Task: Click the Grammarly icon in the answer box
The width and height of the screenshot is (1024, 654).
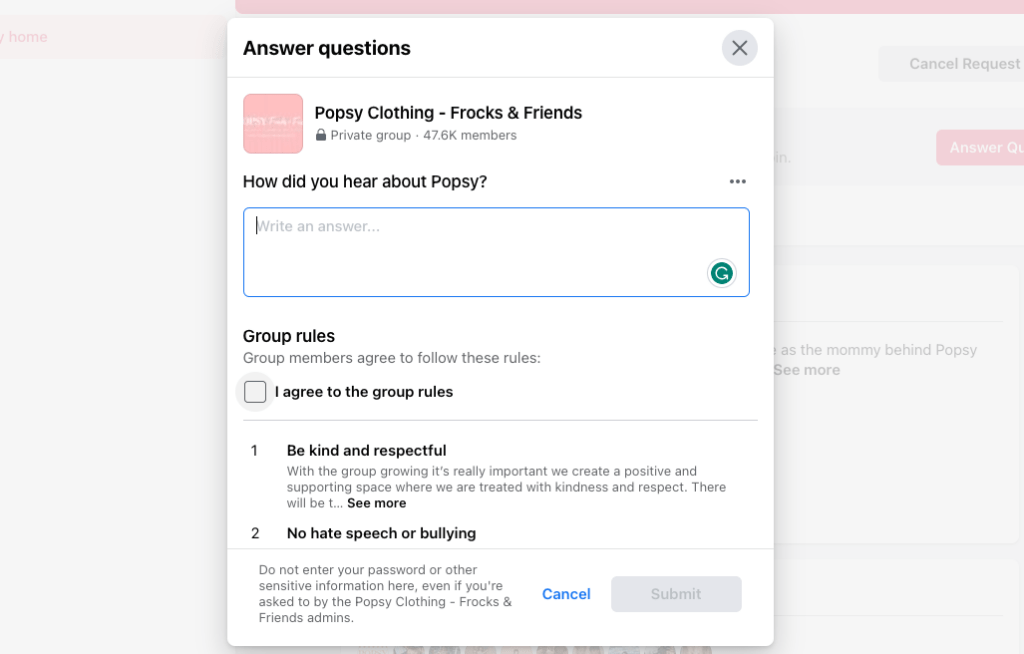Action: 721,273
